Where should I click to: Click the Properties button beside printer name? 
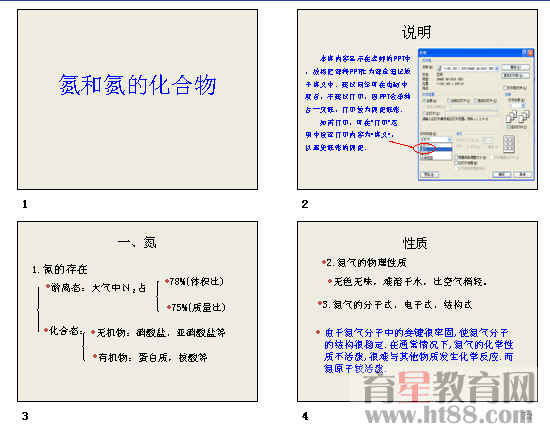(515, 67)
